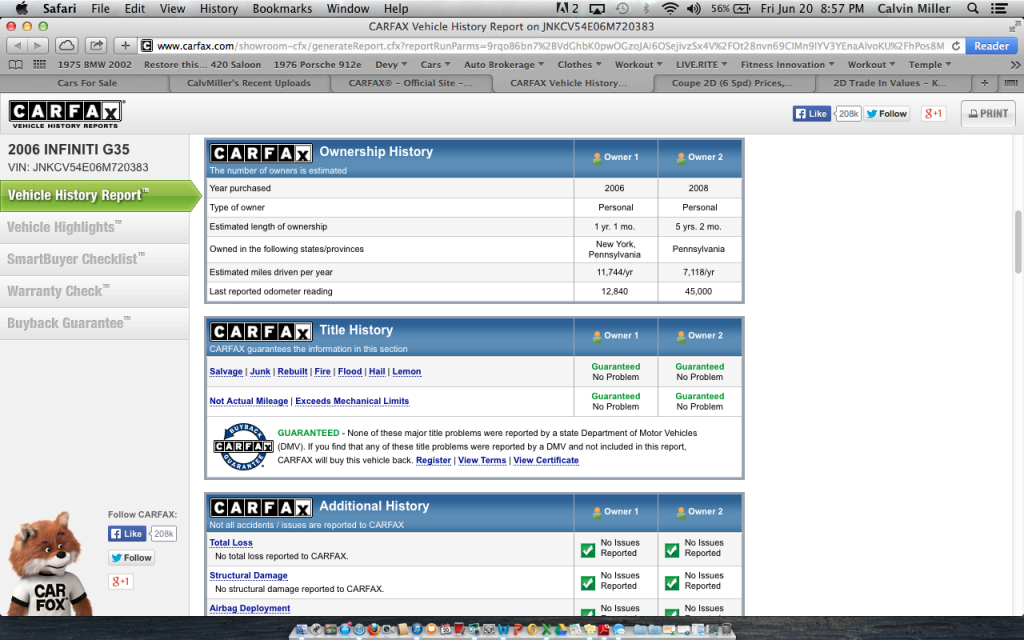Expand the Auto Brokerage bookmarks folder
Screen dimensions: 1024x640
click(x=504, y=65)
